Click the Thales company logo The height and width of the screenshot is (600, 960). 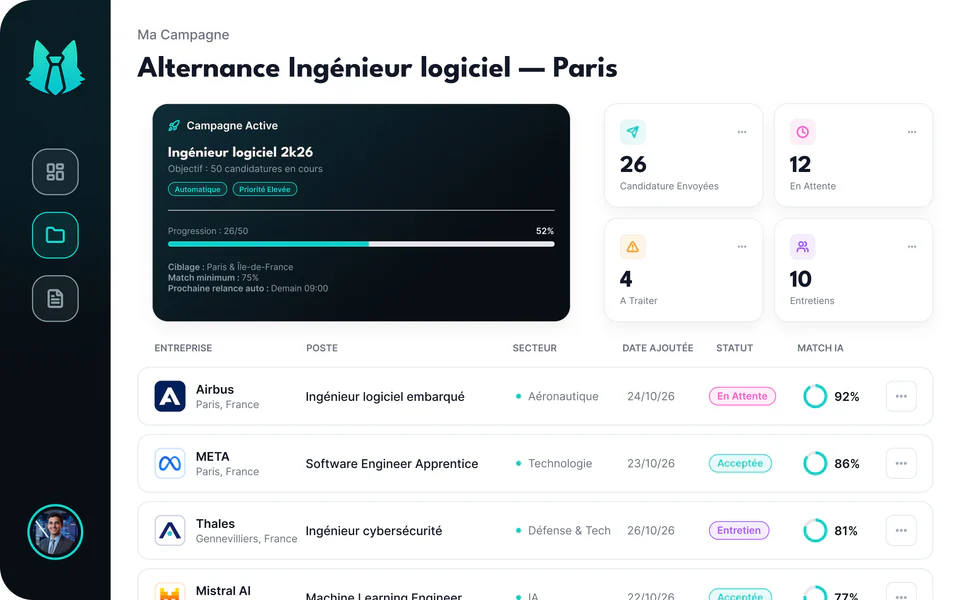170,530
